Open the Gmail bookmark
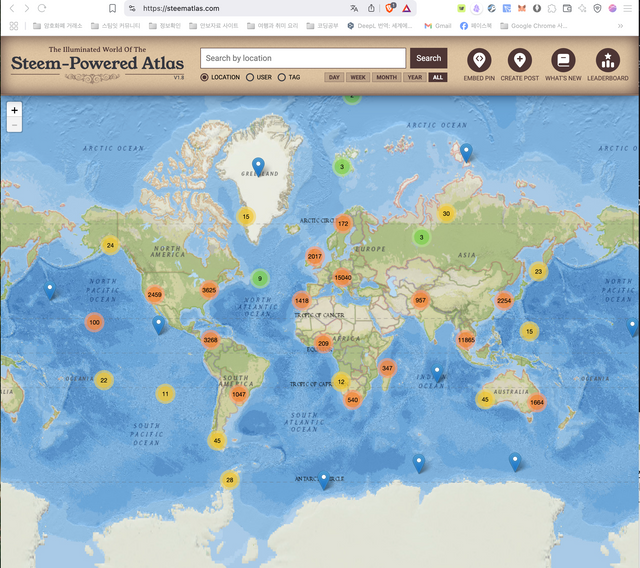Image resolution: width=640 pixels, height=568 pixels. 438,26
